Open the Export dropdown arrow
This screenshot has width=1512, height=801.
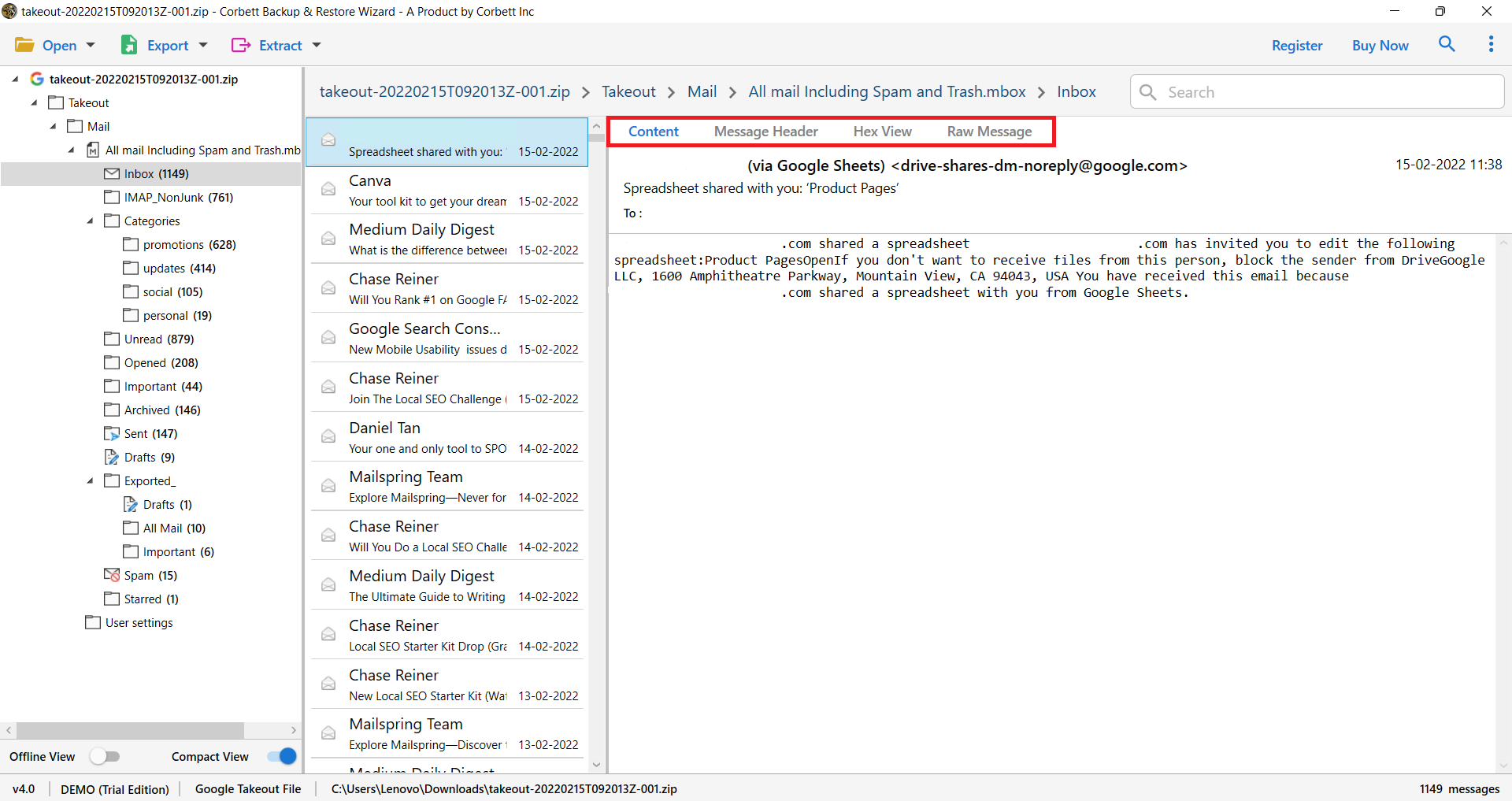203,45
